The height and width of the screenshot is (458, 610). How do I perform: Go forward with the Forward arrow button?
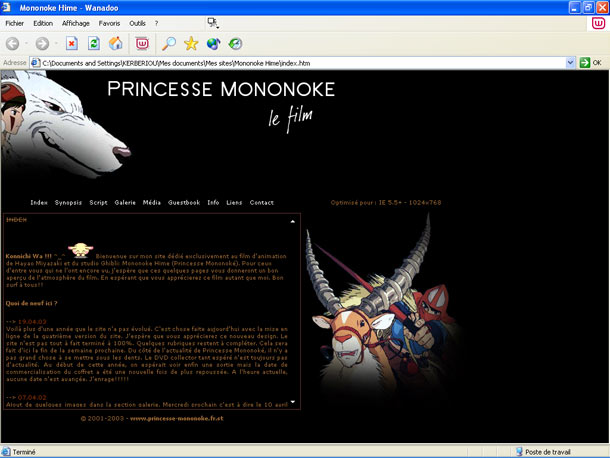coord(42,44)
